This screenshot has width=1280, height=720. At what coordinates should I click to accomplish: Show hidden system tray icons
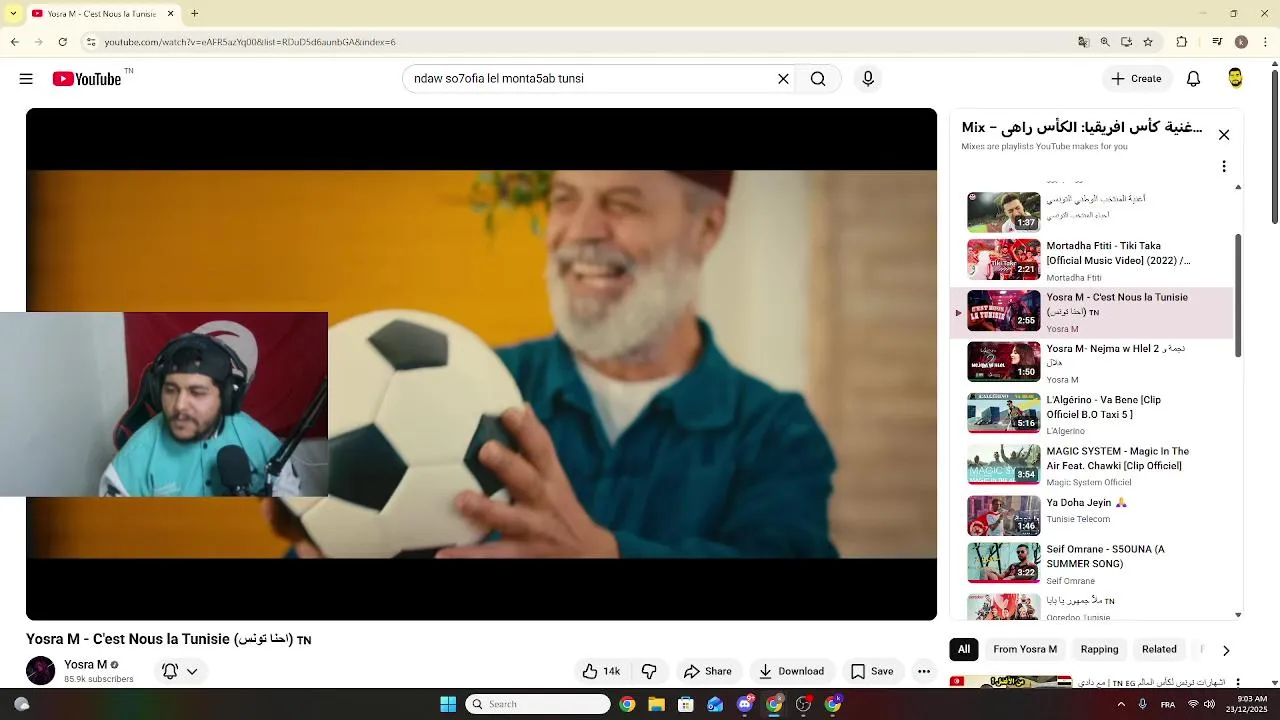click(x=1121, y=704)
